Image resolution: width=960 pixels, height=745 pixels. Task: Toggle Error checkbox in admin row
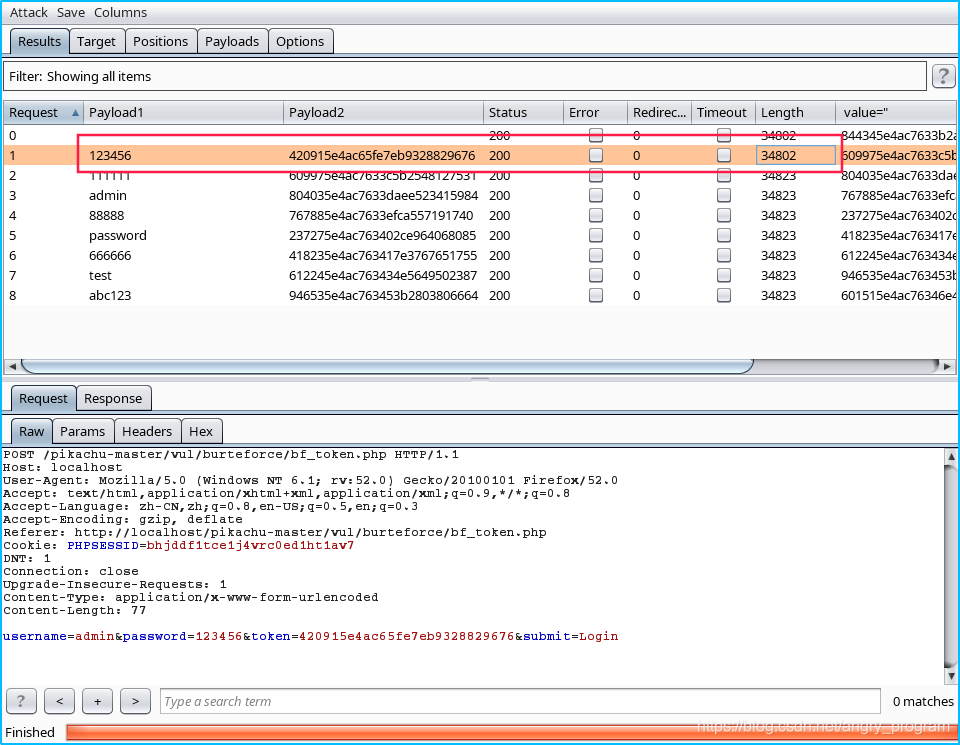click(x=596, y=195)
